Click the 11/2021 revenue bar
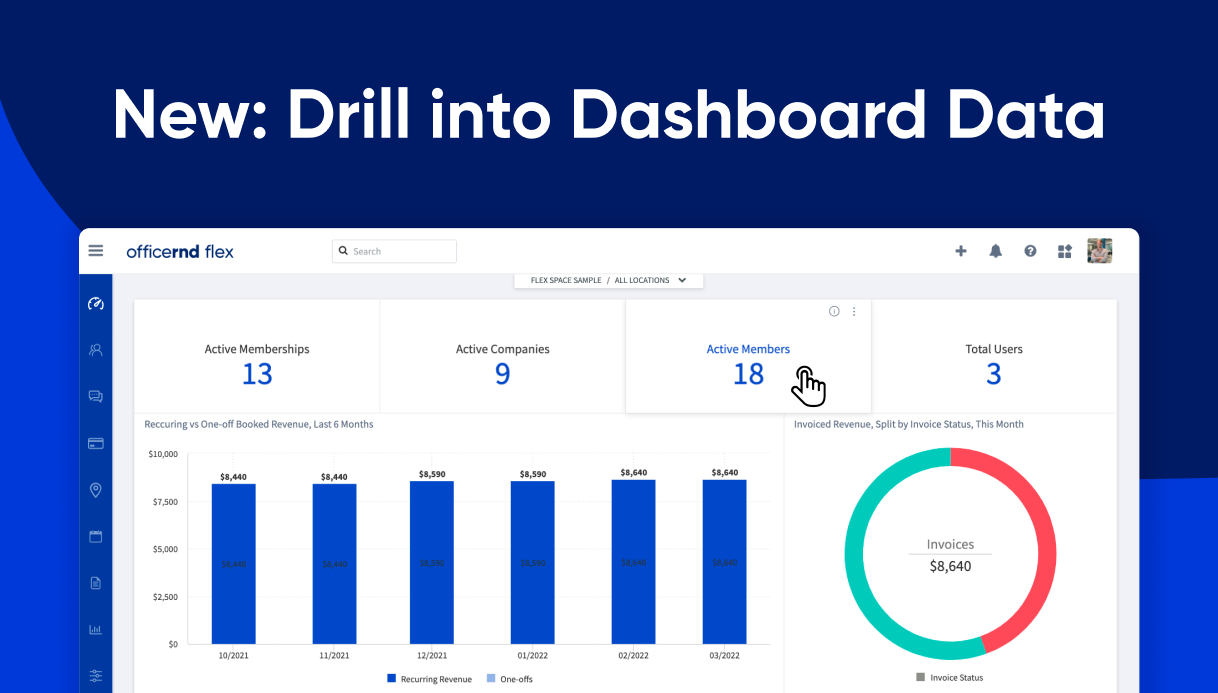1218x693 pixels. click(x=334, y=564)
